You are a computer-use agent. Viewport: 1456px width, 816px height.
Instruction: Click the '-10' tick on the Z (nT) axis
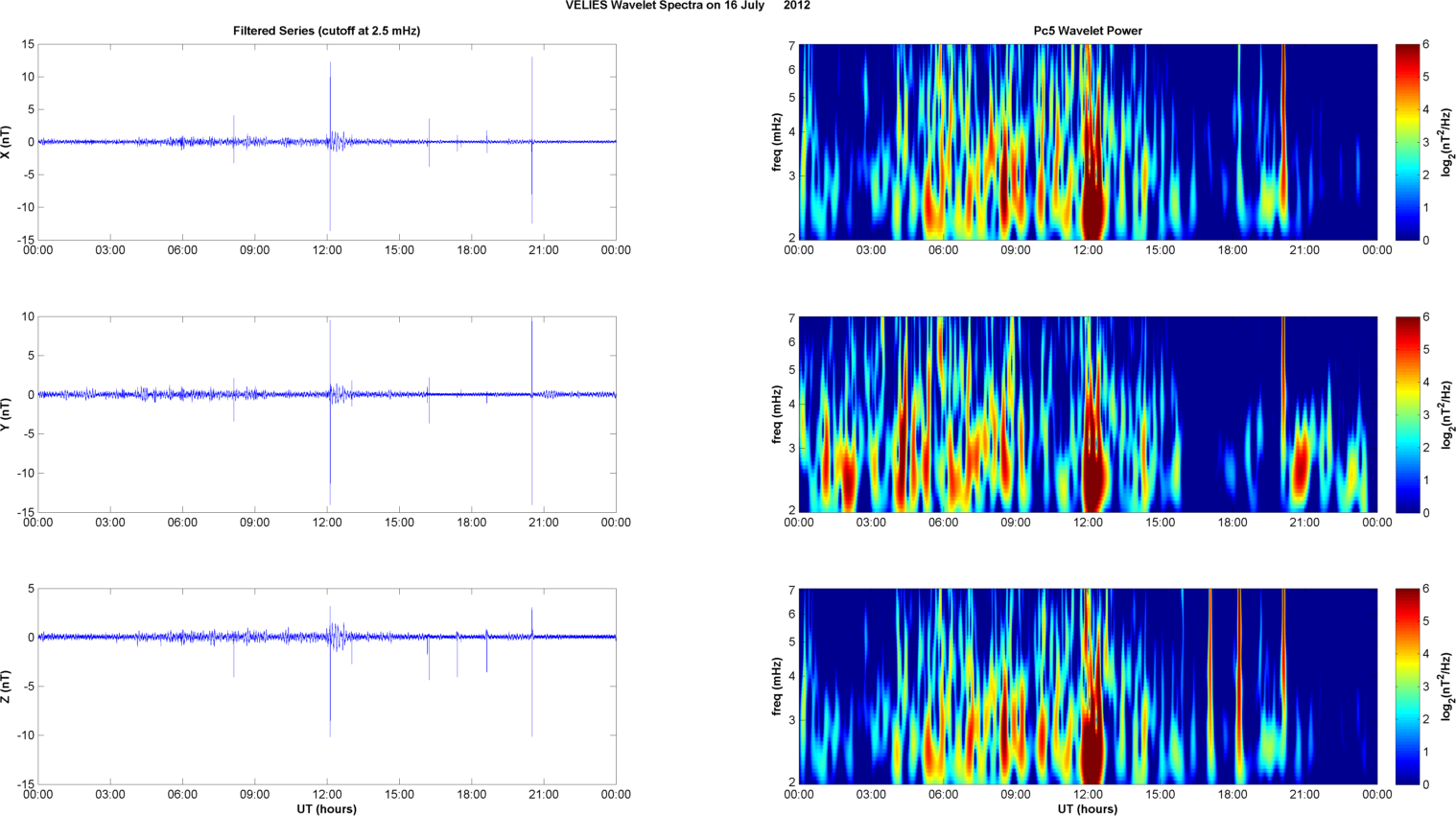click(25, 735)
